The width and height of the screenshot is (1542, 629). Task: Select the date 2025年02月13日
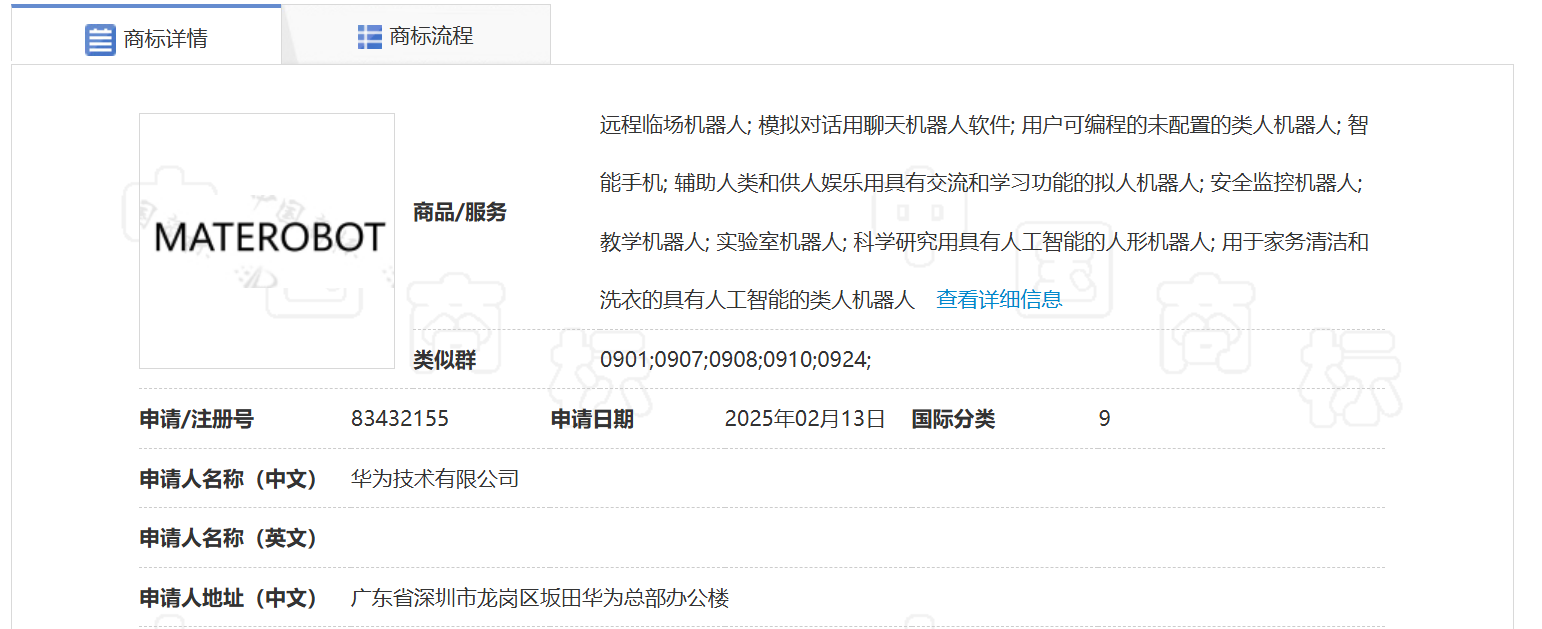[805, 419]
